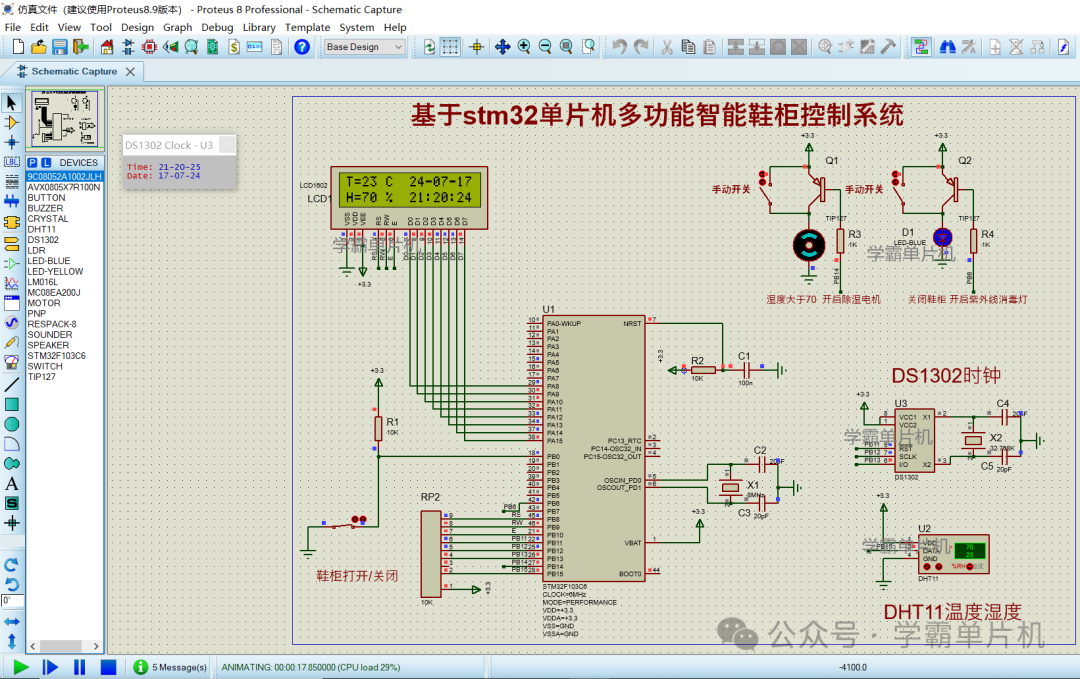The width and height of the screenshot is (1080, 679).
Task: Click the Copy to clipboard icon
Action: tap(687, 47)
